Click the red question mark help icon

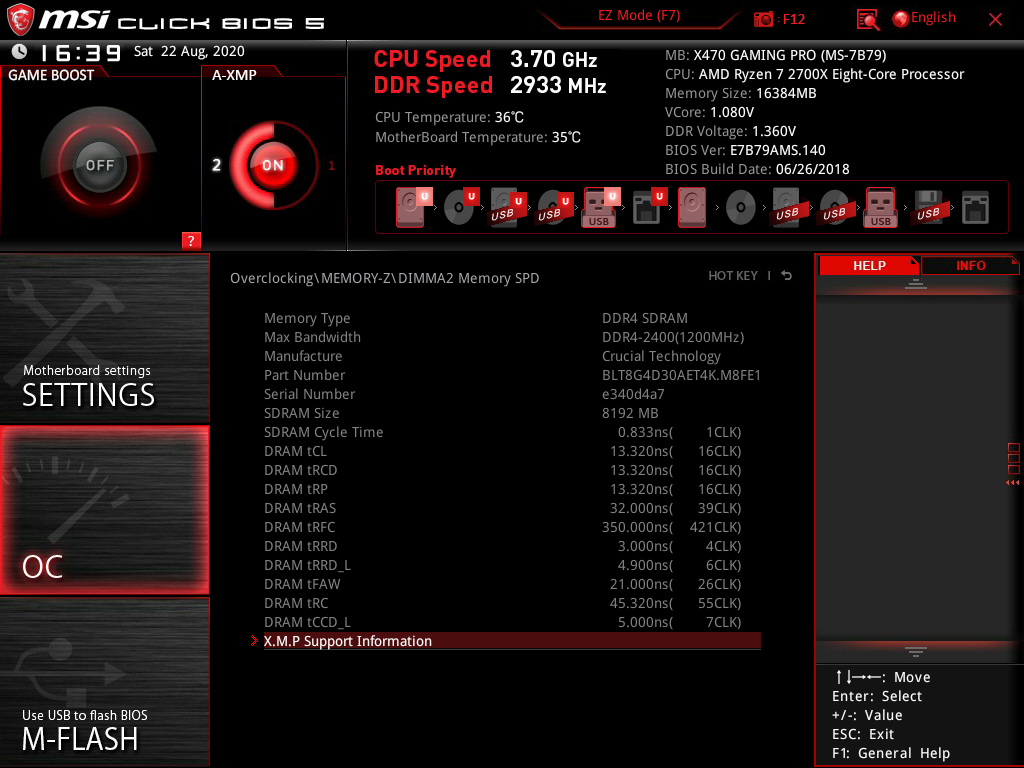click(x=191, y=240)
